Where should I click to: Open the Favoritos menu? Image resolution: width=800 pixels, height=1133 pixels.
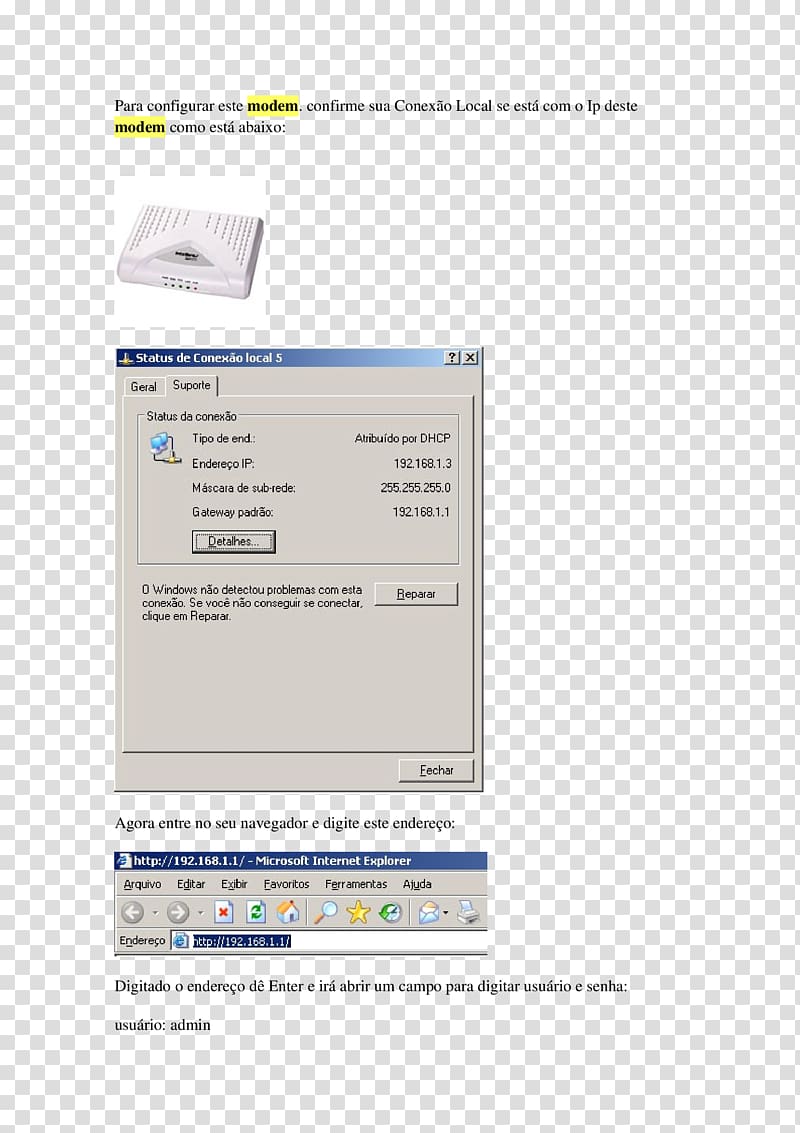286,884
